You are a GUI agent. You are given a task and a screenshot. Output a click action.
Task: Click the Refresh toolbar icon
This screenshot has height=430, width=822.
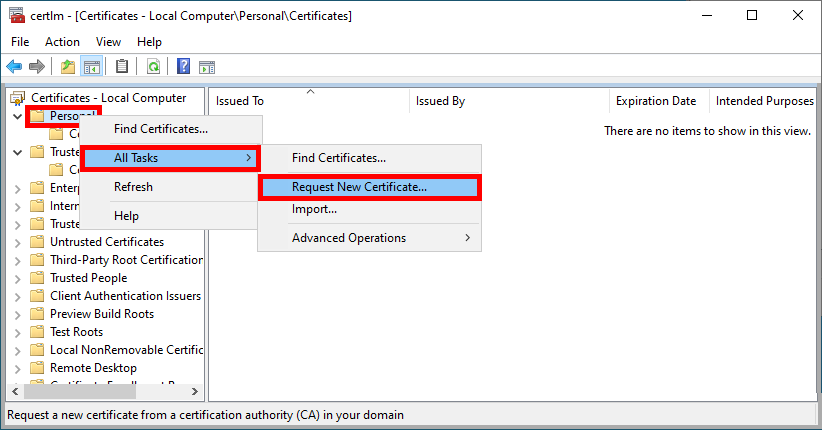[153, 67]
